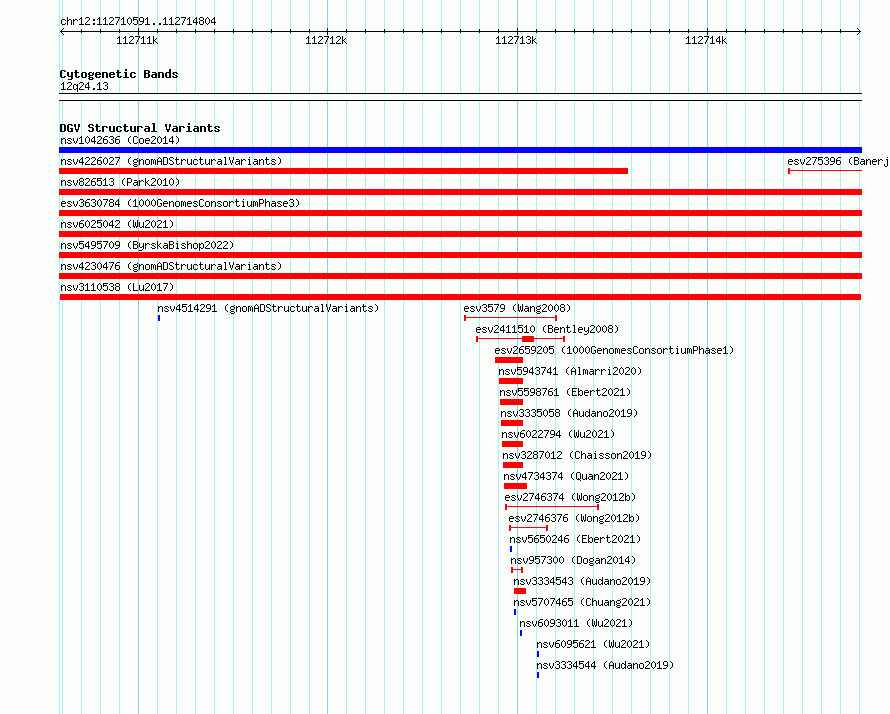
Task: Click the blue nsv6095621 marker
Action: [x=538, y=654]
